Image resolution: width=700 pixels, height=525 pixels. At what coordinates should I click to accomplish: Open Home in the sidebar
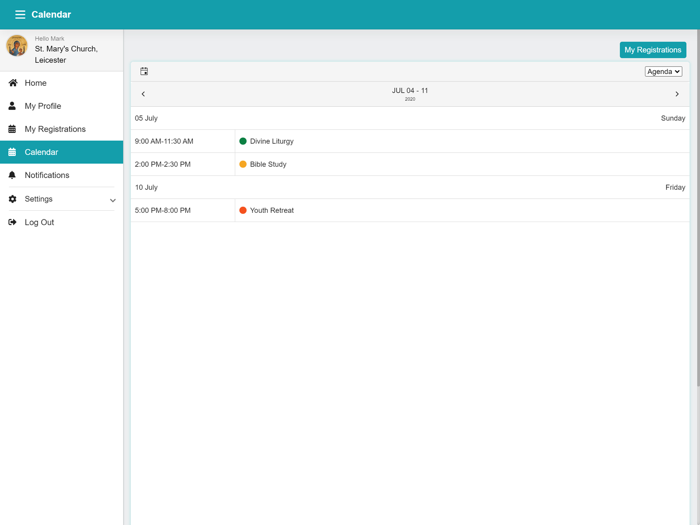coord(62,83)
